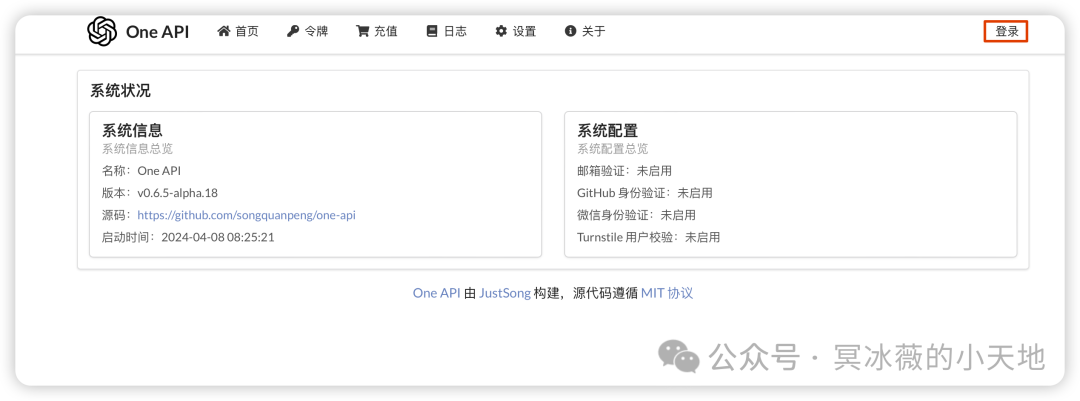This screenshot has width=1080, height=401.
Task: Select the Turnstile 用户校验 status row
Action: pos(649,237)
